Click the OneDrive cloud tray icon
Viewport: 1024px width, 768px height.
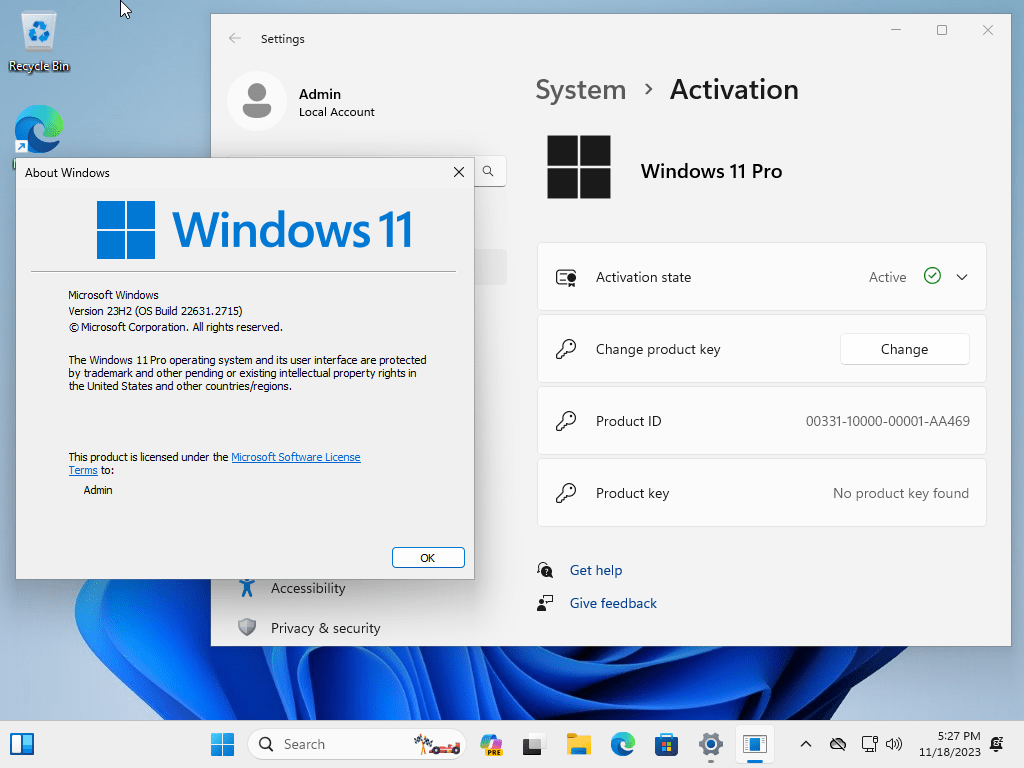pos(838,744)
